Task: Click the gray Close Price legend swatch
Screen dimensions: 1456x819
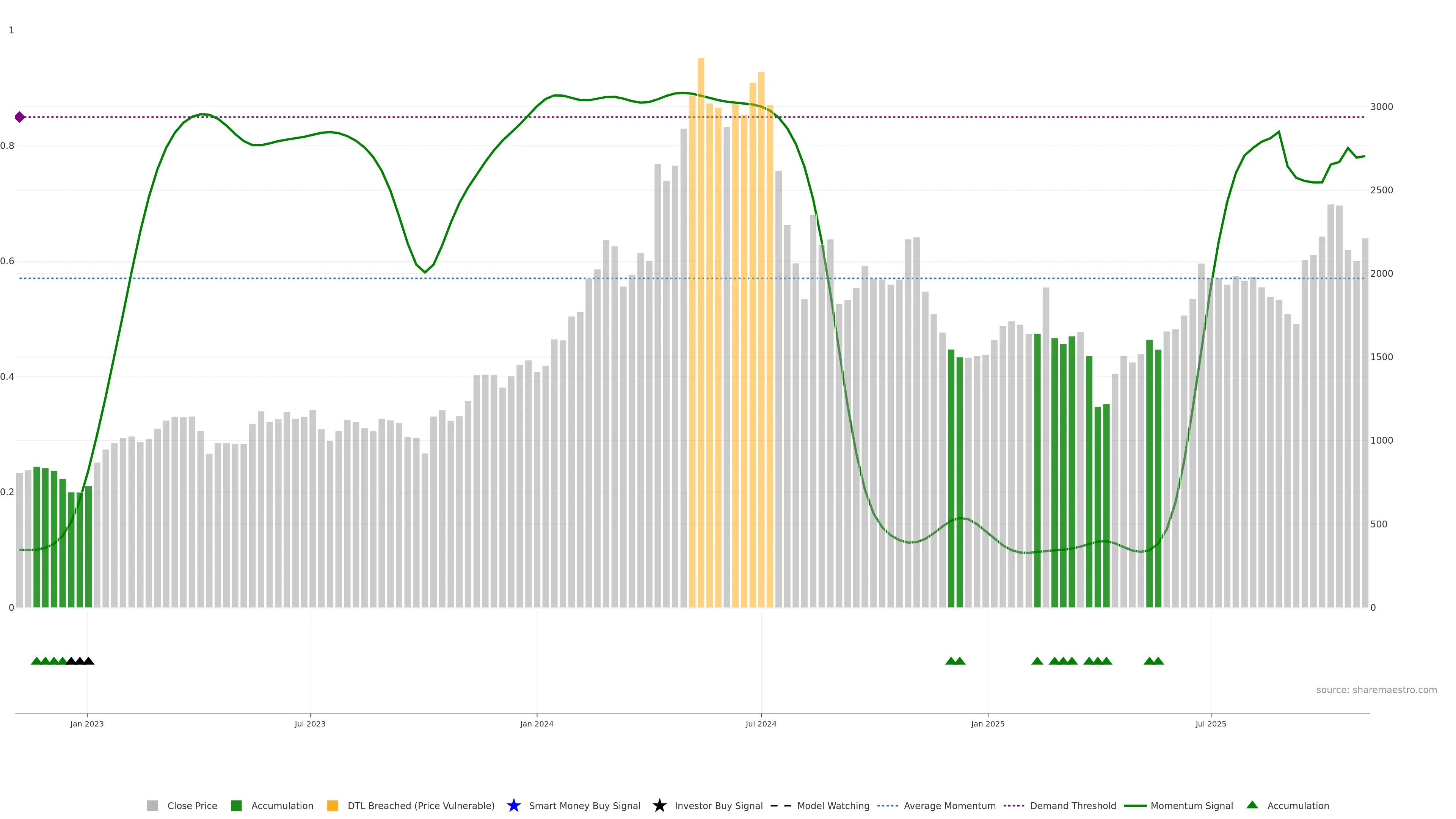Action: point(152,805)
